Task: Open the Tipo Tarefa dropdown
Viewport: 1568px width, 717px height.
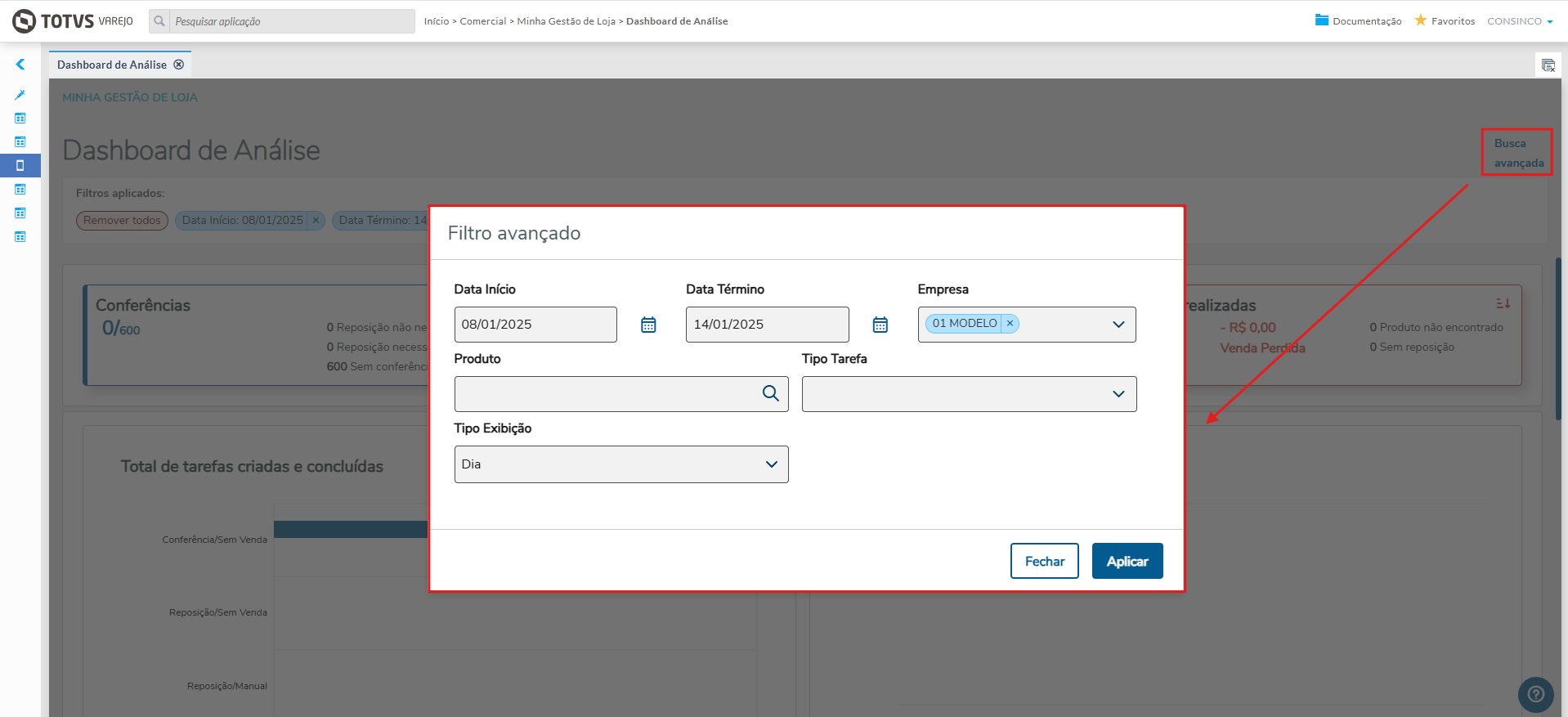Action: (1118, 394)
